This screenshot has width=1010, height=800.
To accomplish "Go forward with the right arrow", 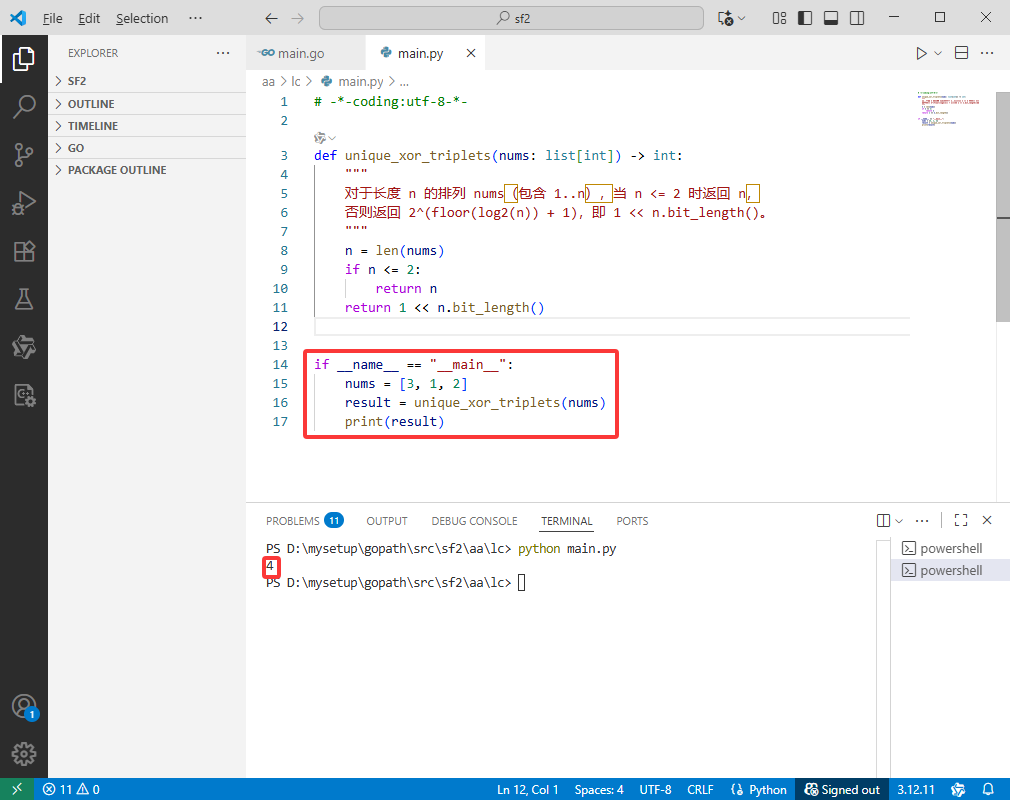I will pyautogui.click(x=297, y=19).
